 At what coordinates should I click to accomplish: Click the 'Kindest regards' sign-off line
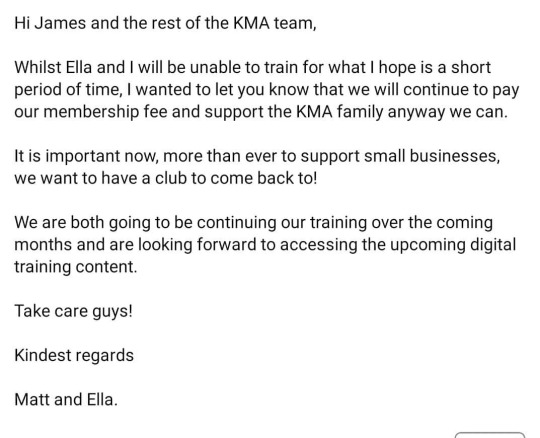pyautogui.click(x=74, y=355)
